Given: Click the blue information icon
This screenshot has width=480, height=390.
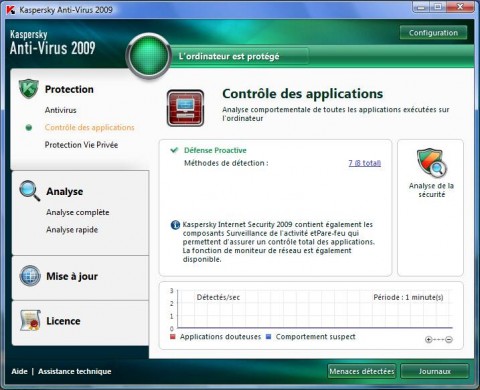Looking at the screenshot, I should [x=175, y=225].
